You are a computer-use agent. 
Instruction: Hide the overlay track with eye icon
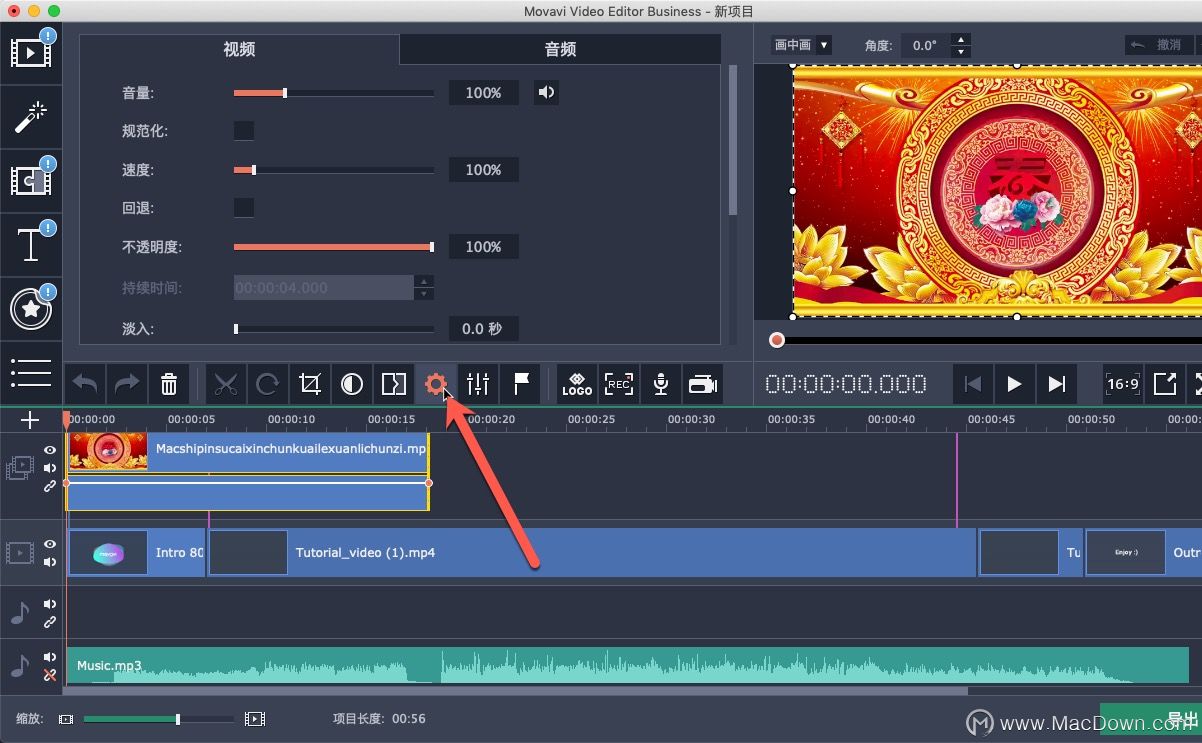pyautogui.click(x=50, y=451)
